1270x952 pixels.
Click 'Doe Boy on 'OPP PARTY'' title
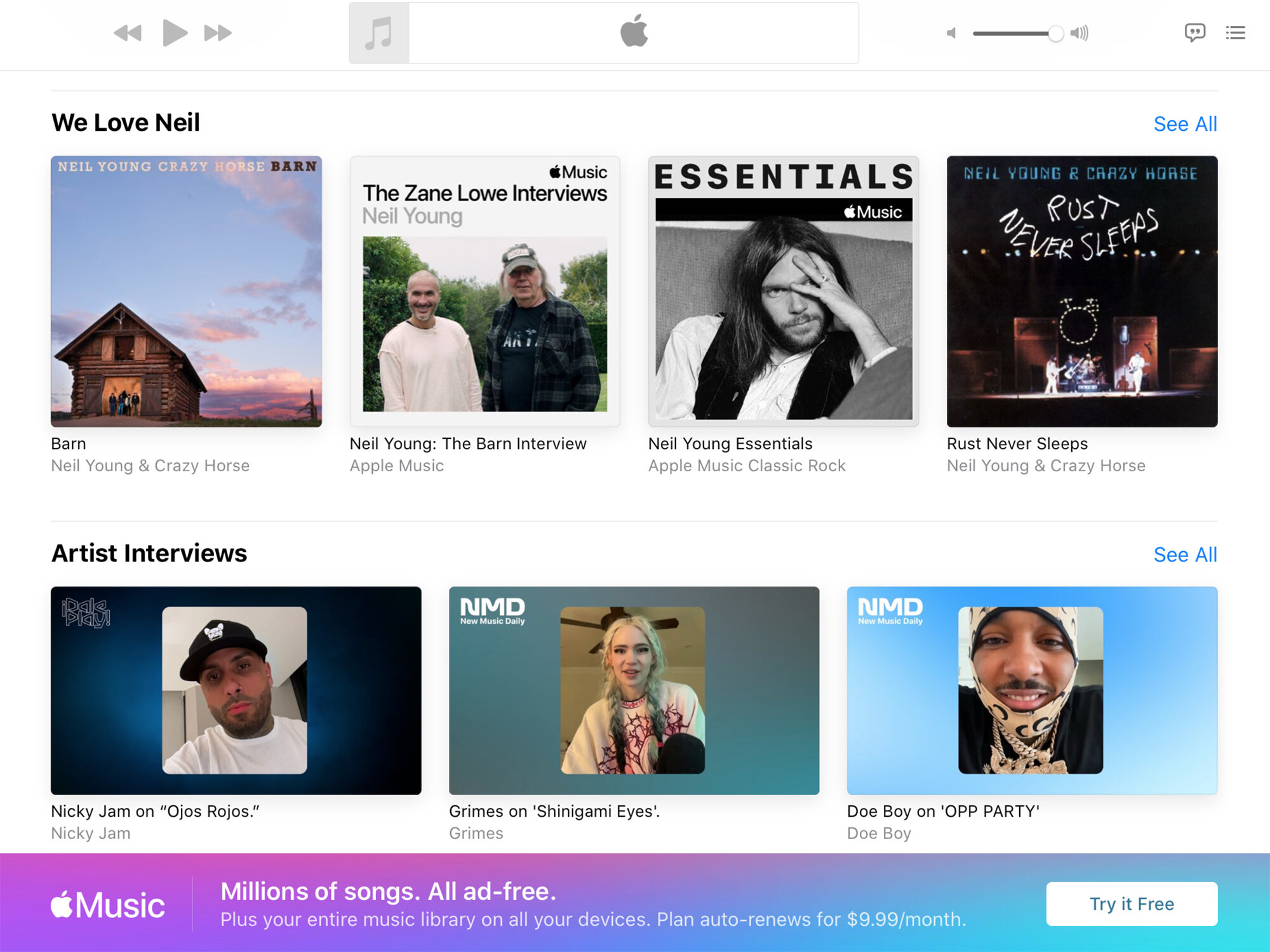[x=943, y=811]
